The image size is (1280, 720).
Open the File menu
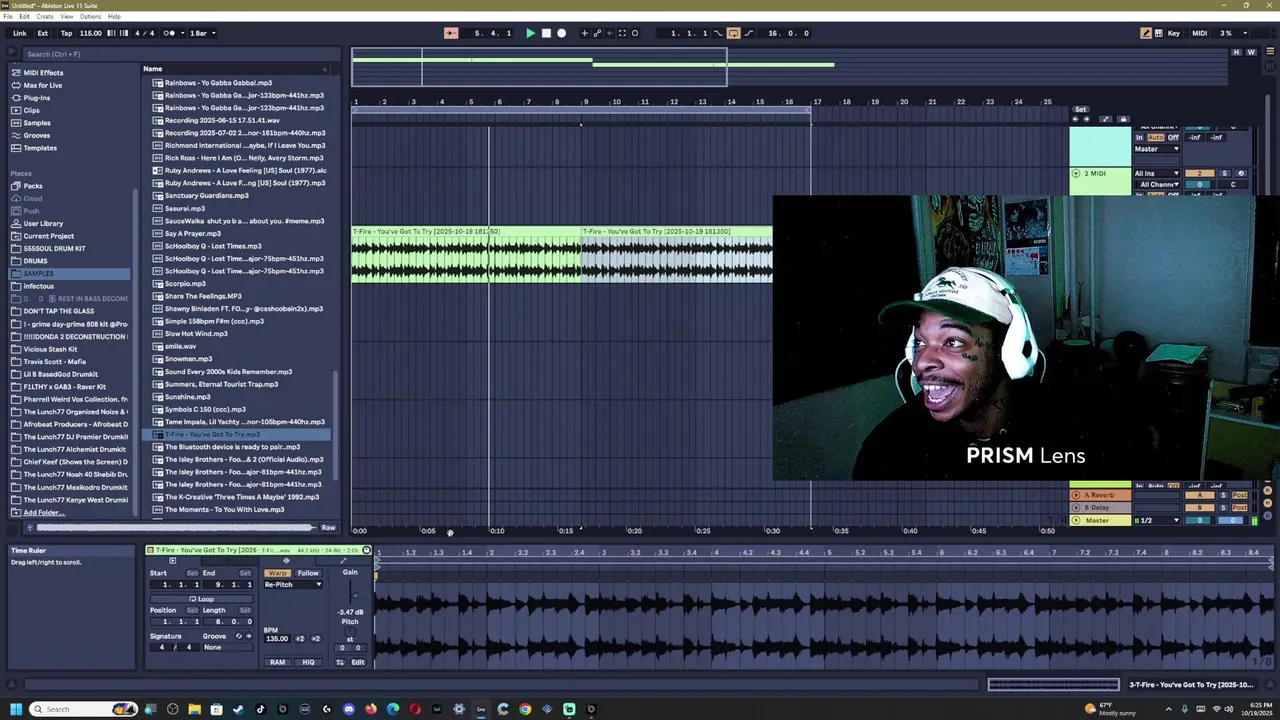pos(9,16)
